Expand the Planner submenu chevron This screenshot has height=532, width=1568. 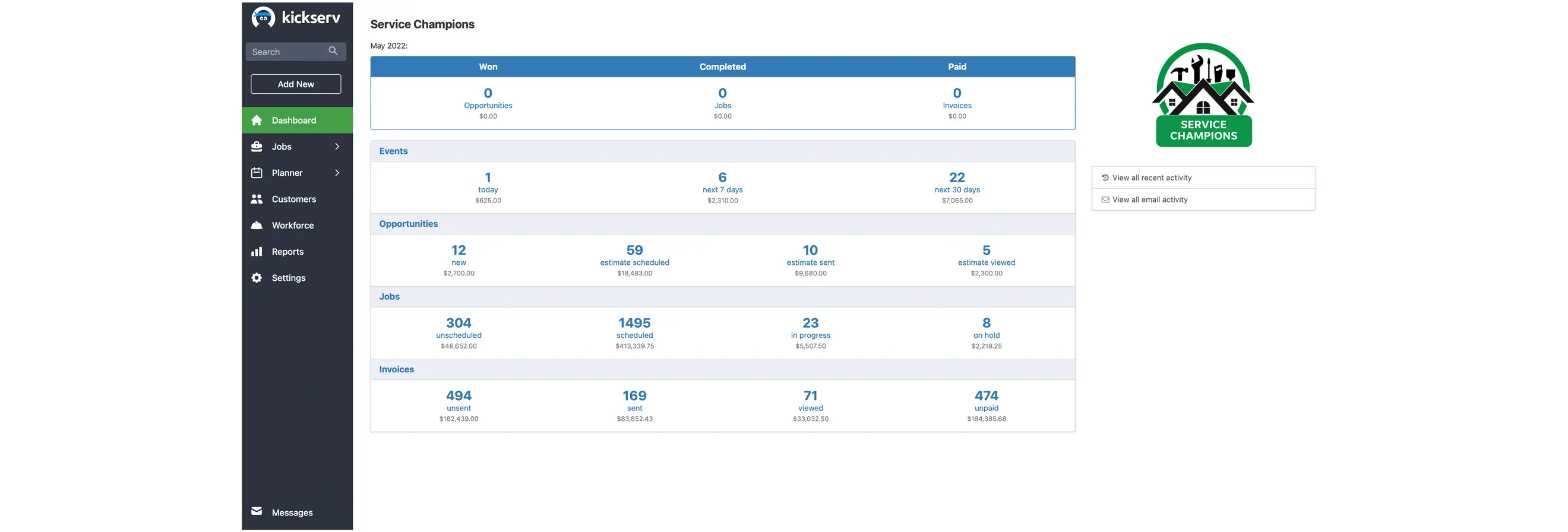coord(337,173)
